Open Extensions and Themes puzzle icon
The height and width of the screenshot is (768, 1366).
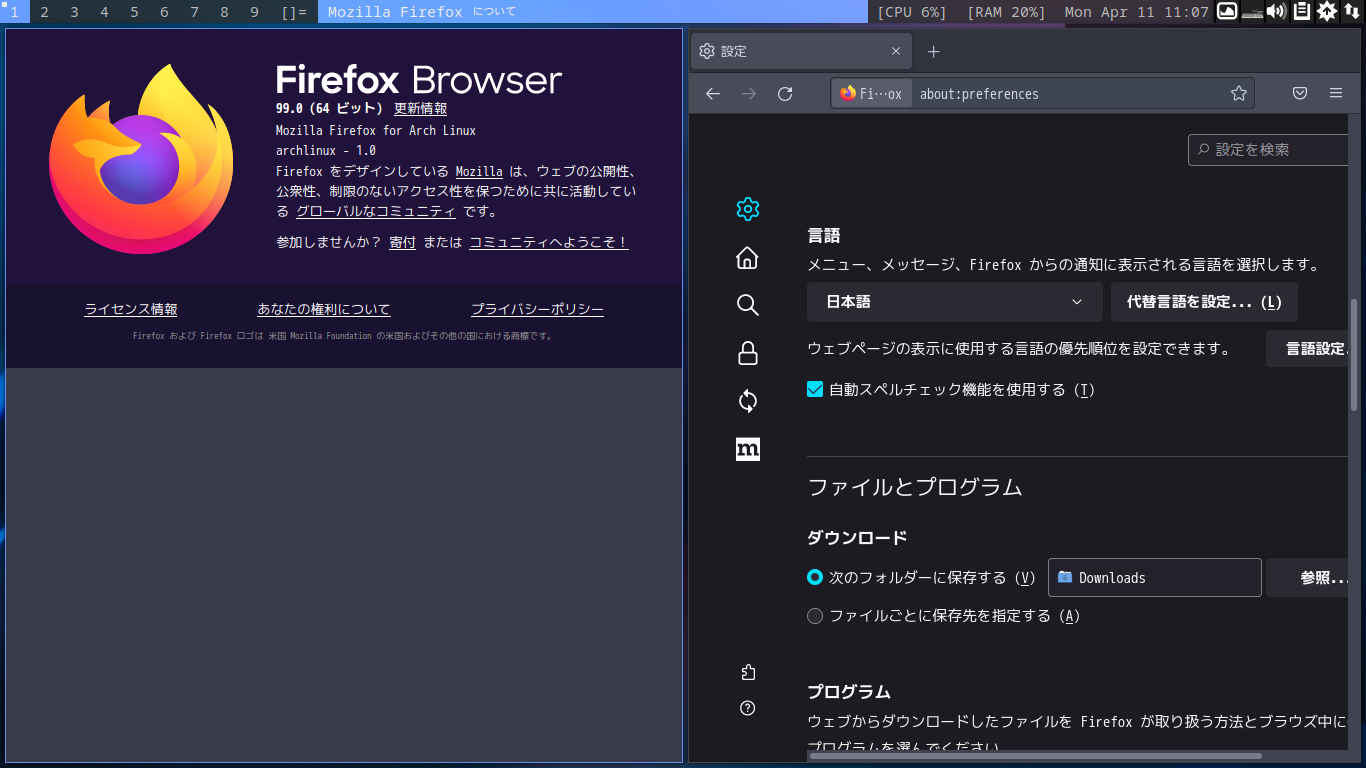pos(747,672)
